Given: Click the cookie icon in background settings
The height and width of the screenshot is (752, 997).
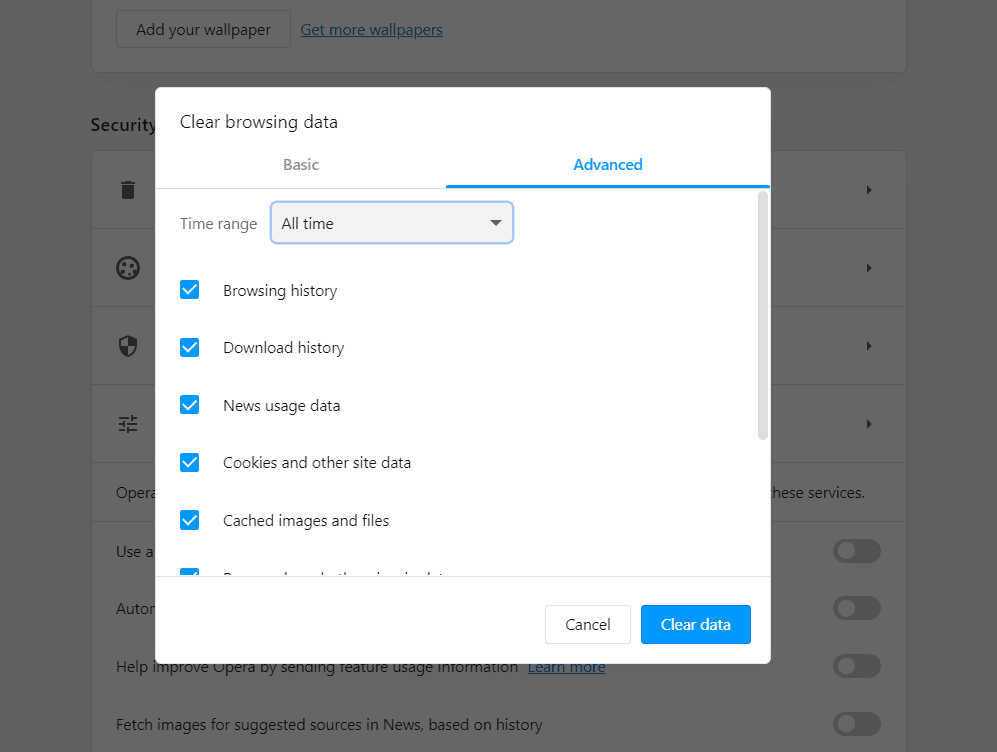Looking at the screenshot, I should pos(128,268).
